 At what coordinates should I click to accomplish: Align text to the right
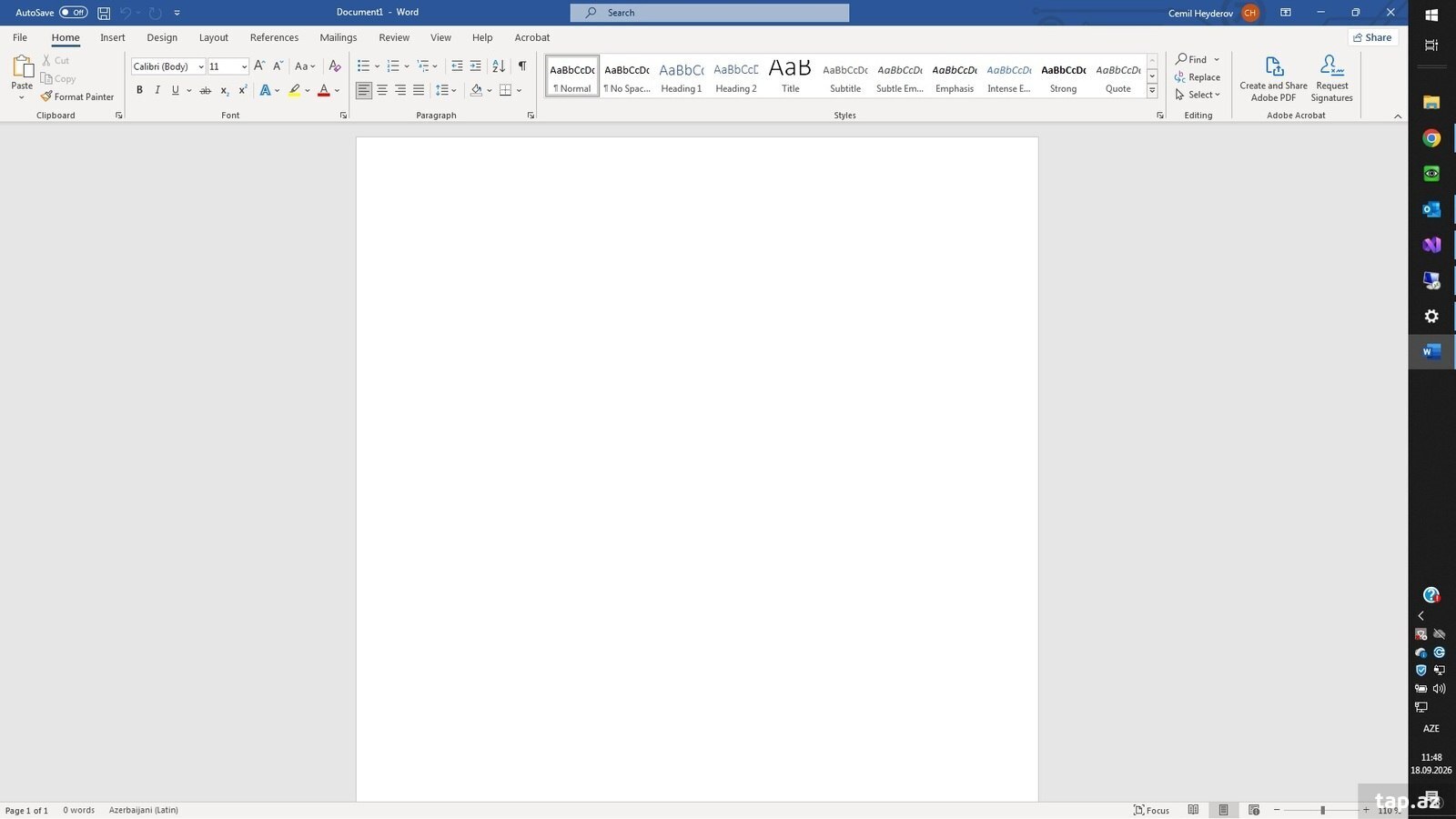[400, 90]
